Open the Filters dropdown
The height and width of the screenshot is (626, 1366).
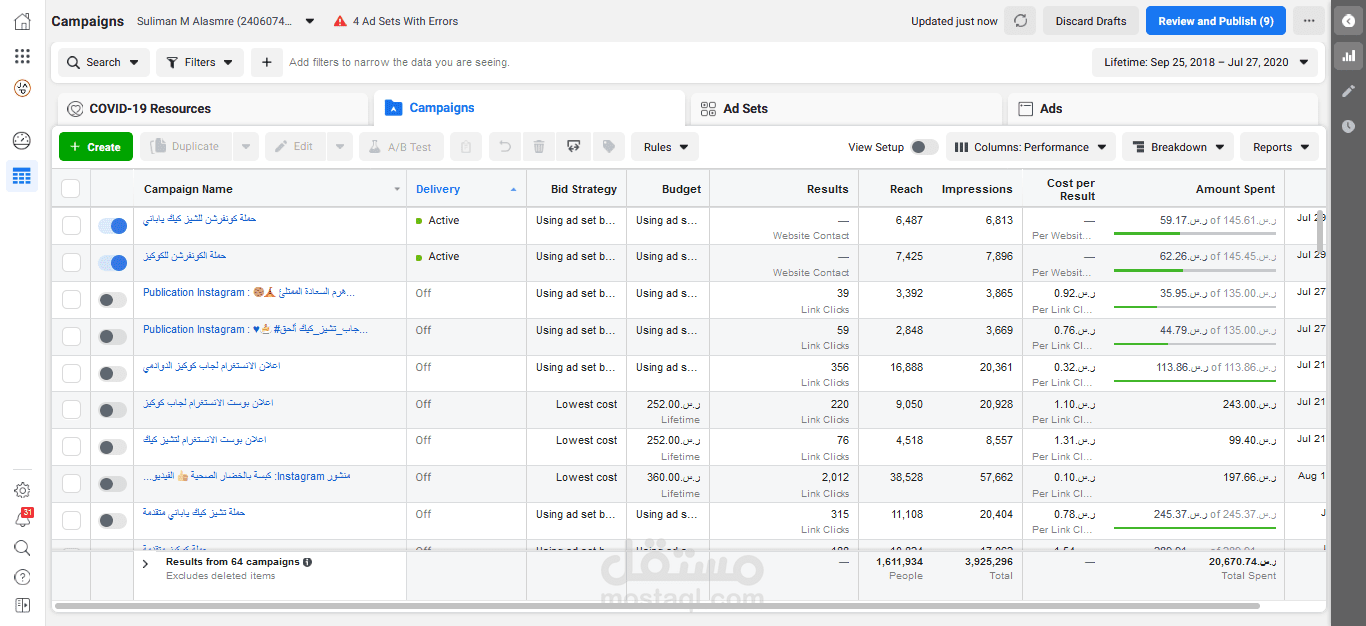[x=200, y=62]
